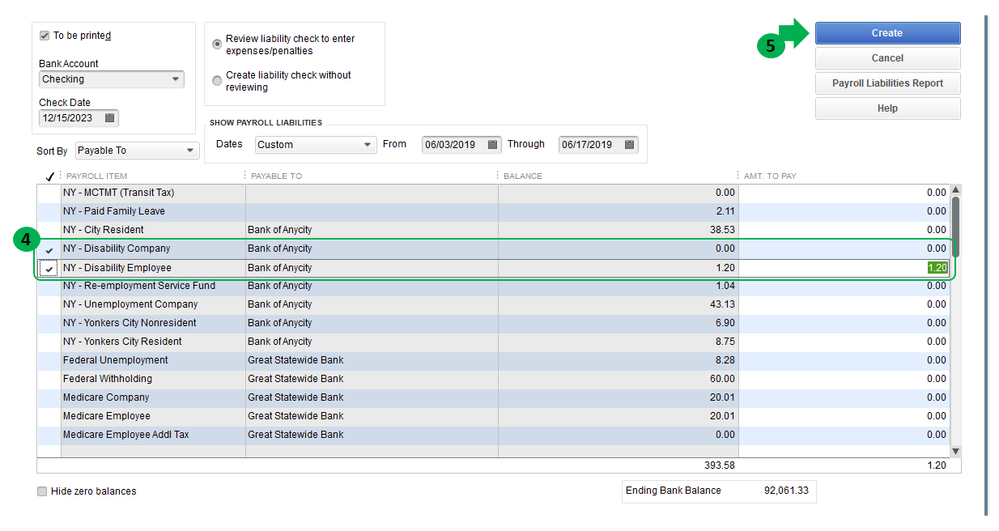The image size is (999, 531).
Task: Edit the highlighted 1.20 amount to pay
Action: click(x=937, y=268)
